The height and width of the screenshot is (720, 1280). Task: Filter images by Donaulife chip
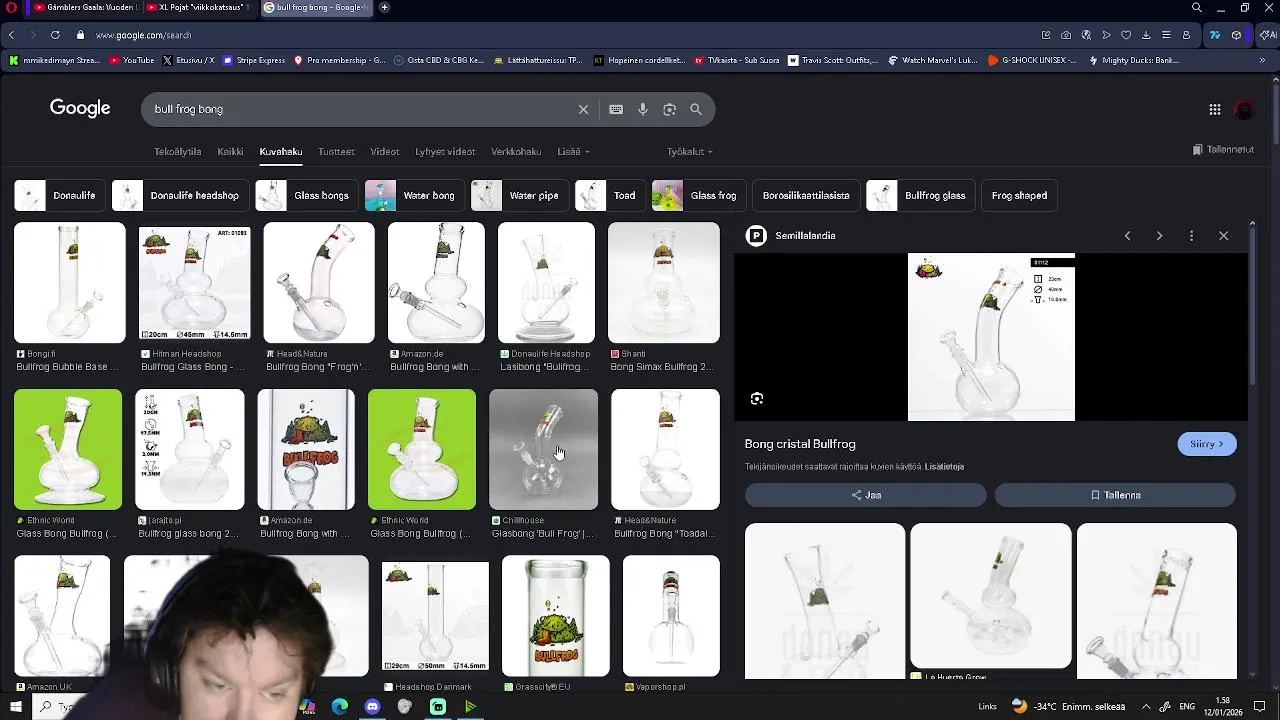click(x=59, y=196)
